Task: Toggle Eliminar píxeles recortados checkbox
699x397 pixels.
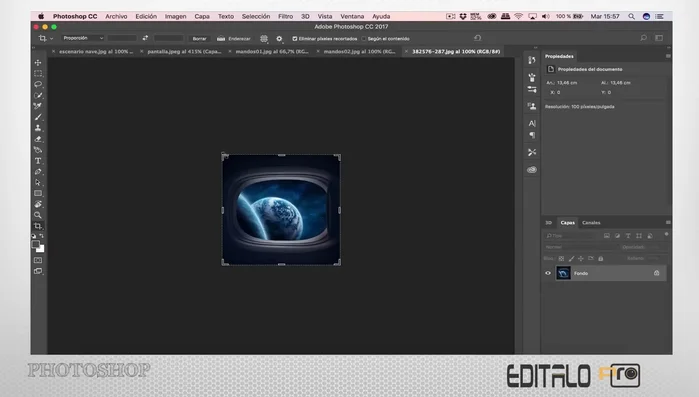Action: point(295,39)
